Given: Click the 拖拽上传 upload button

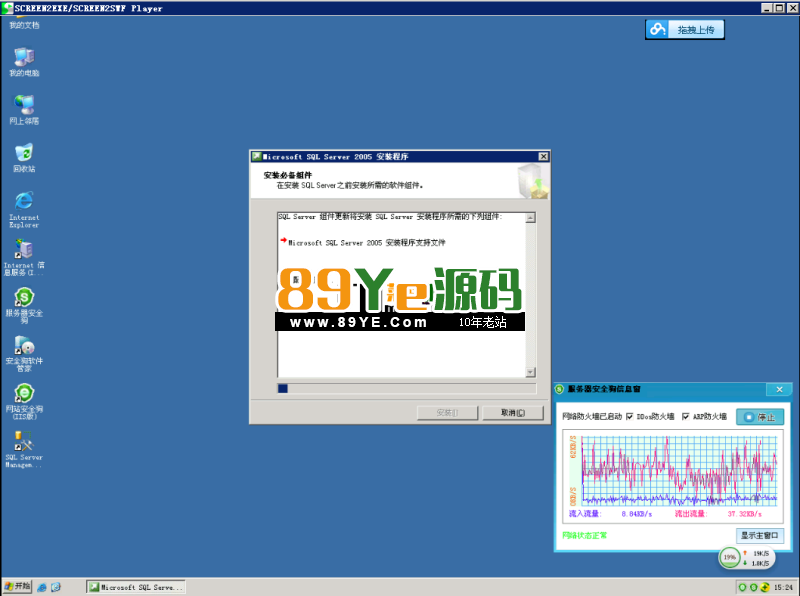Looking at the screenshot, I should 685,30.
